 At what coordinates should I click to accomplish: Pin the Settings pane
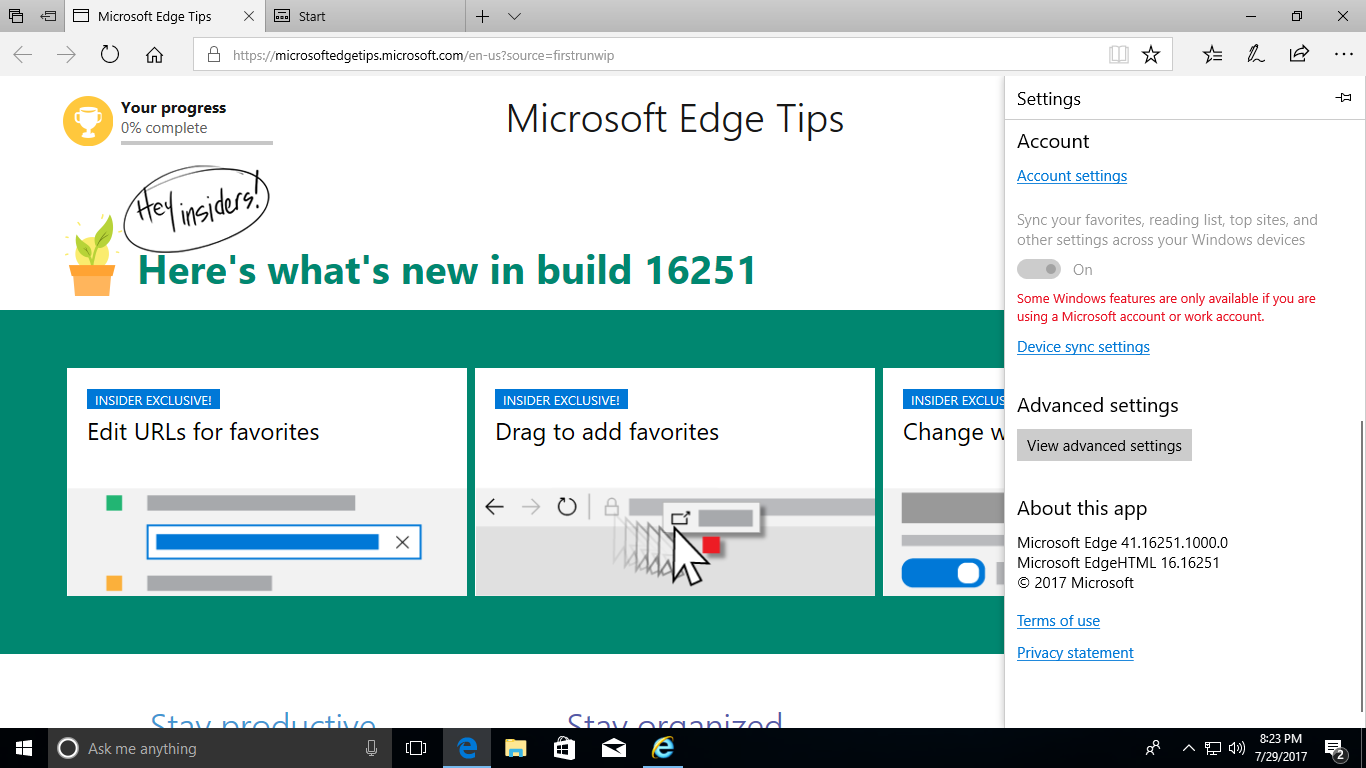tap(1343, 98)
